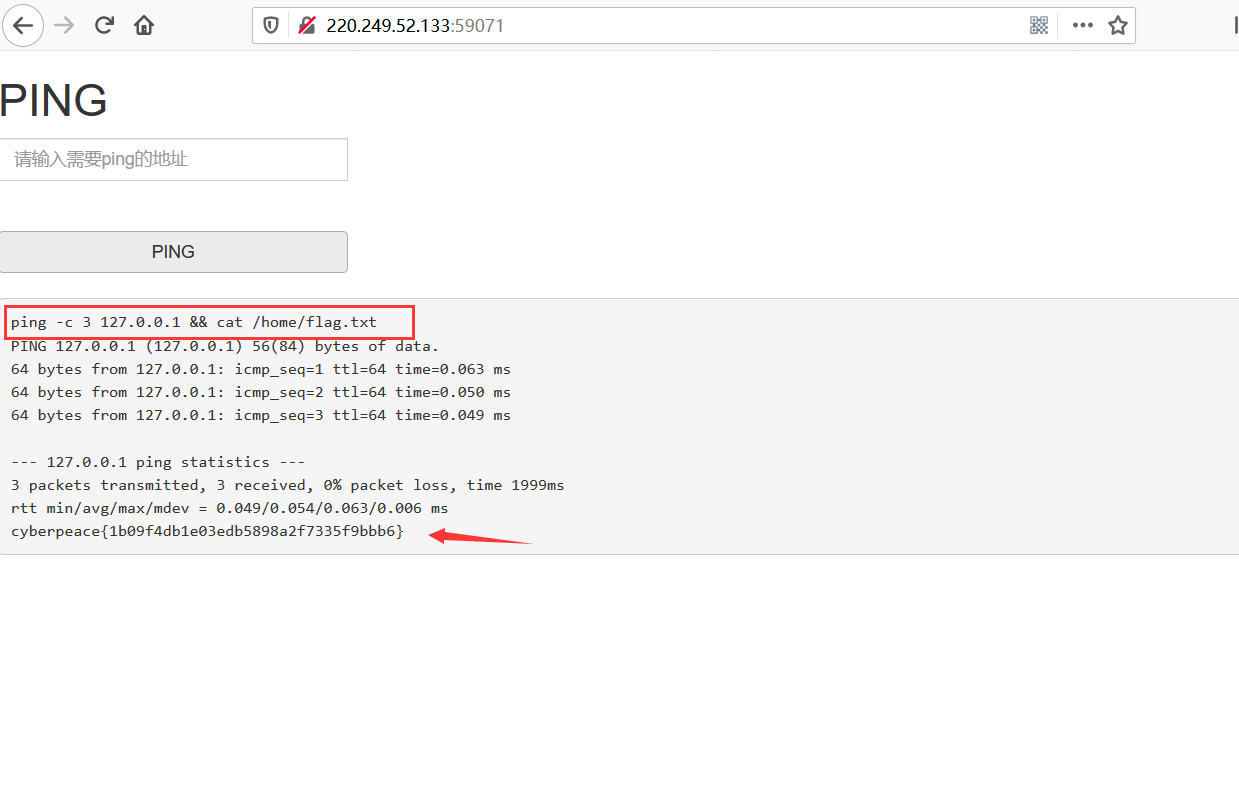Reload the current page
The image size is (1239, 789).
tap(104, 26)
